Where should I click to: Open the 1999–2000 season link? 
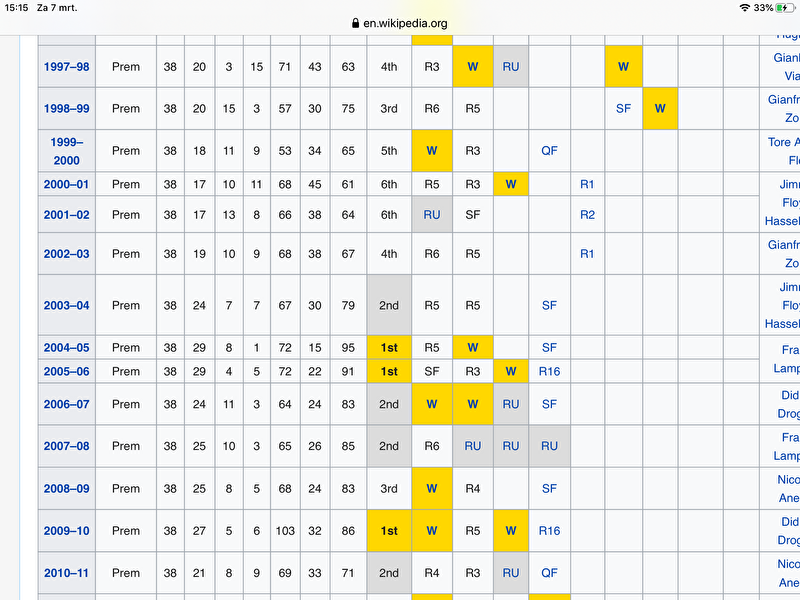click(x=66, y=151)
